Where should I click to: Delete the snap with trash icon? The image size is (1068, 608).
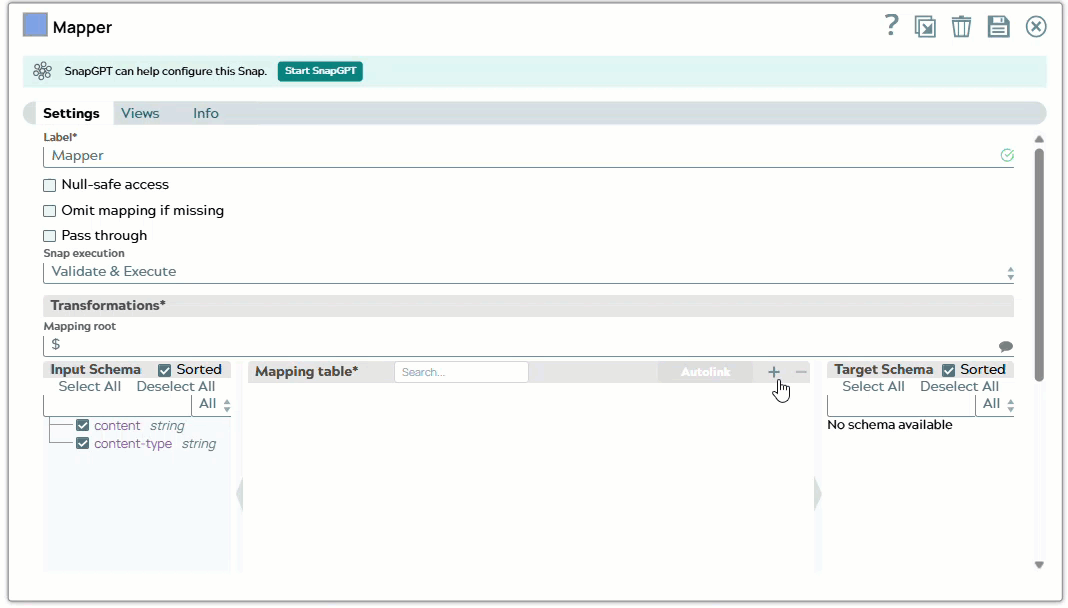[x=961, y=27]
